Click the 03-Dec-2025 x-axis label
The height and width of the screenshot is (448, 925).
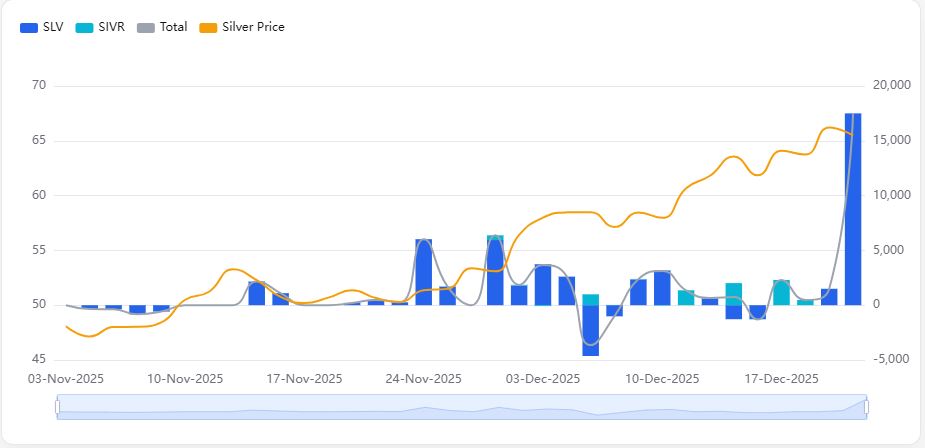click(543, 379)
